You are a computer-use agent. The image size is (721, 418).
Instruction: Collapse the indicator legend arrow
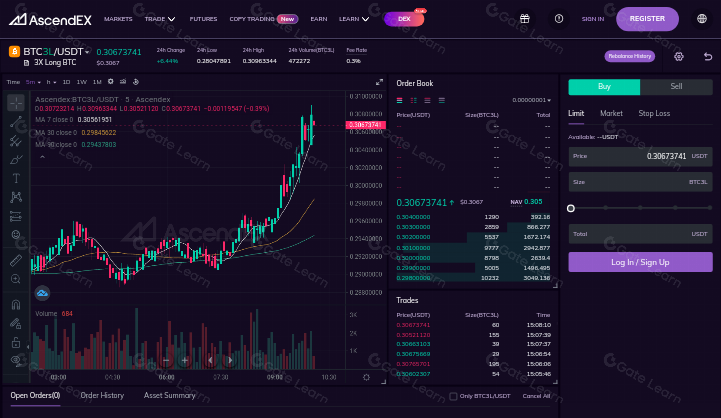point(42,157)
